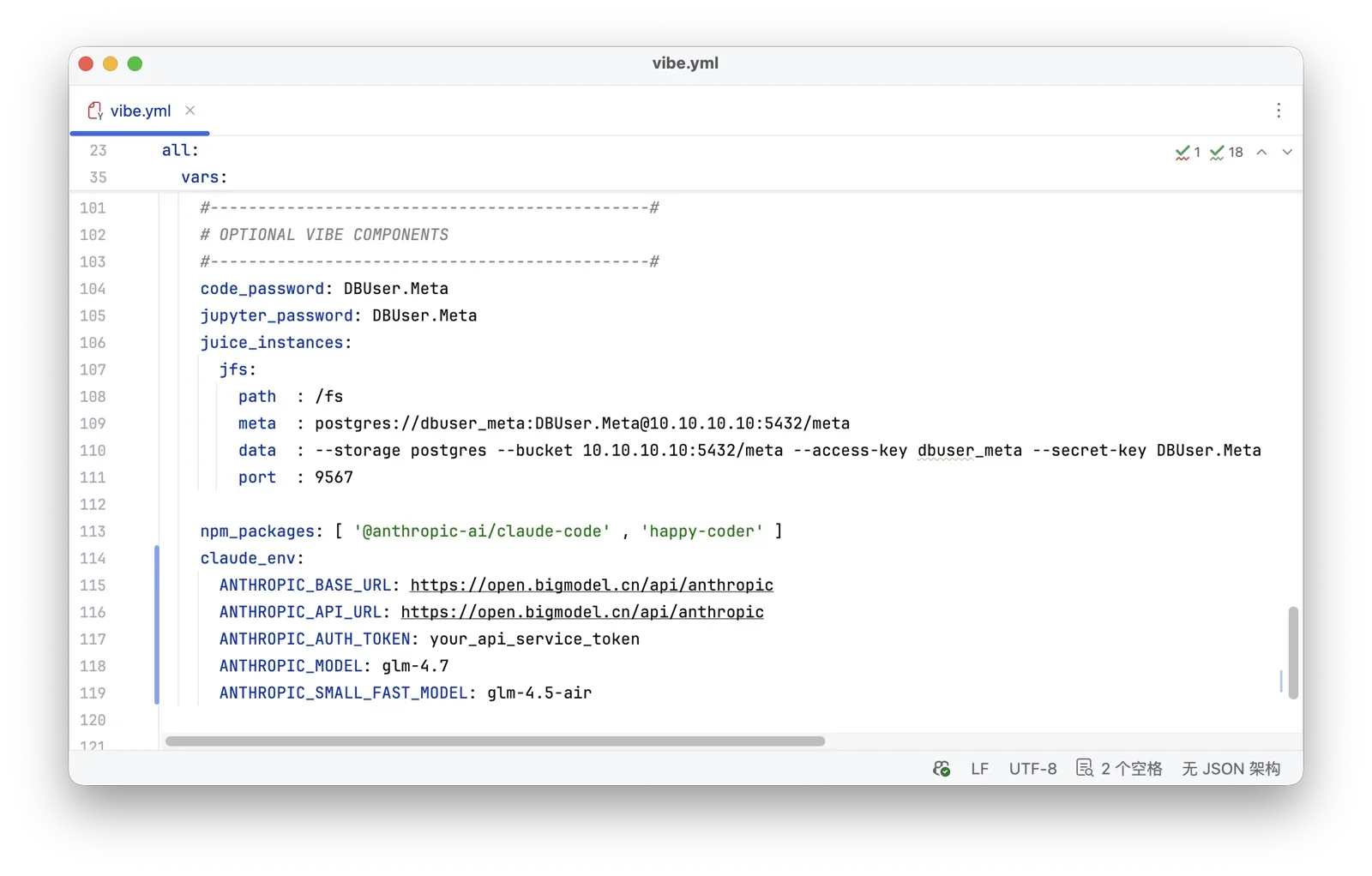Close the vibe.yml tab with the X
Screen dimensions: 1372x876
[190, 111]
